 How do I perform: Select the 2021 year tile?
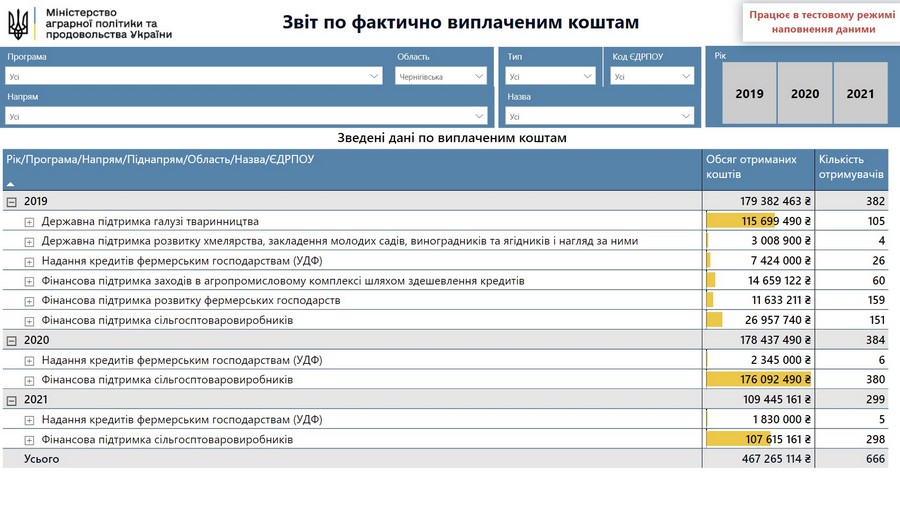(860, 93)
